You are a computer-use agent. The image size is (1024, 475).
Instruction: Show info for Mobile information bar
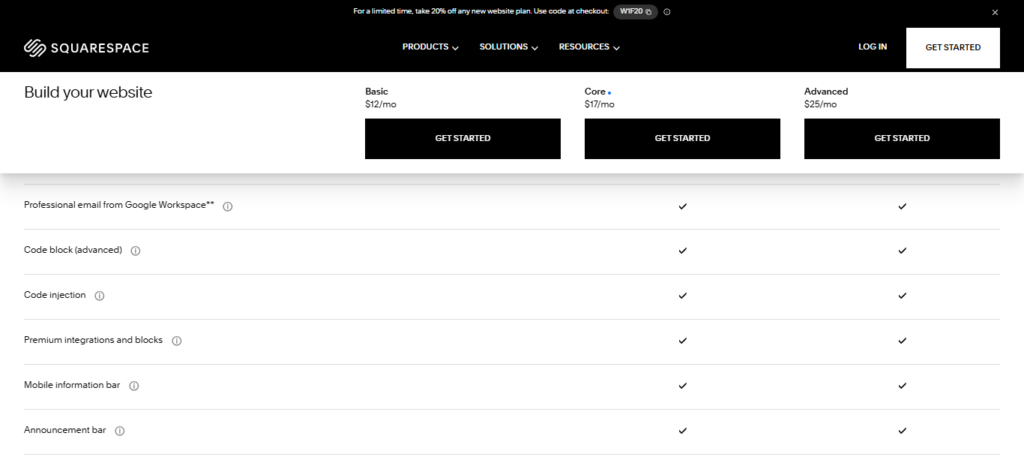tap(134, 386)
